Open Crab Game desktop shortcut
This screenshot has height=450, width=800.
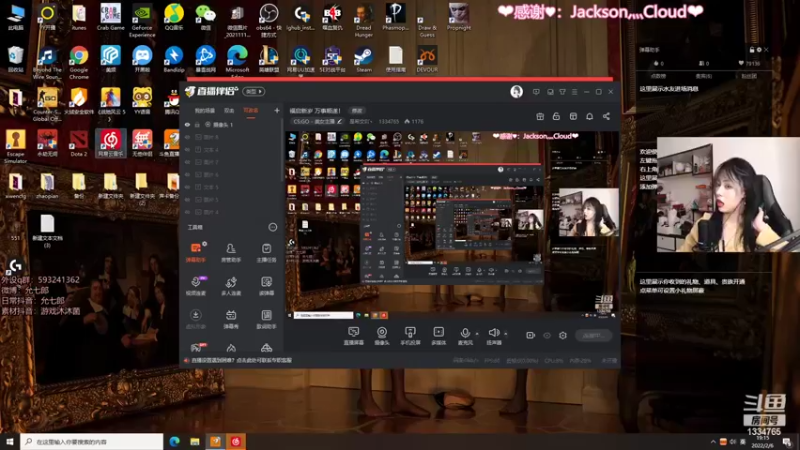pos(110,17)
